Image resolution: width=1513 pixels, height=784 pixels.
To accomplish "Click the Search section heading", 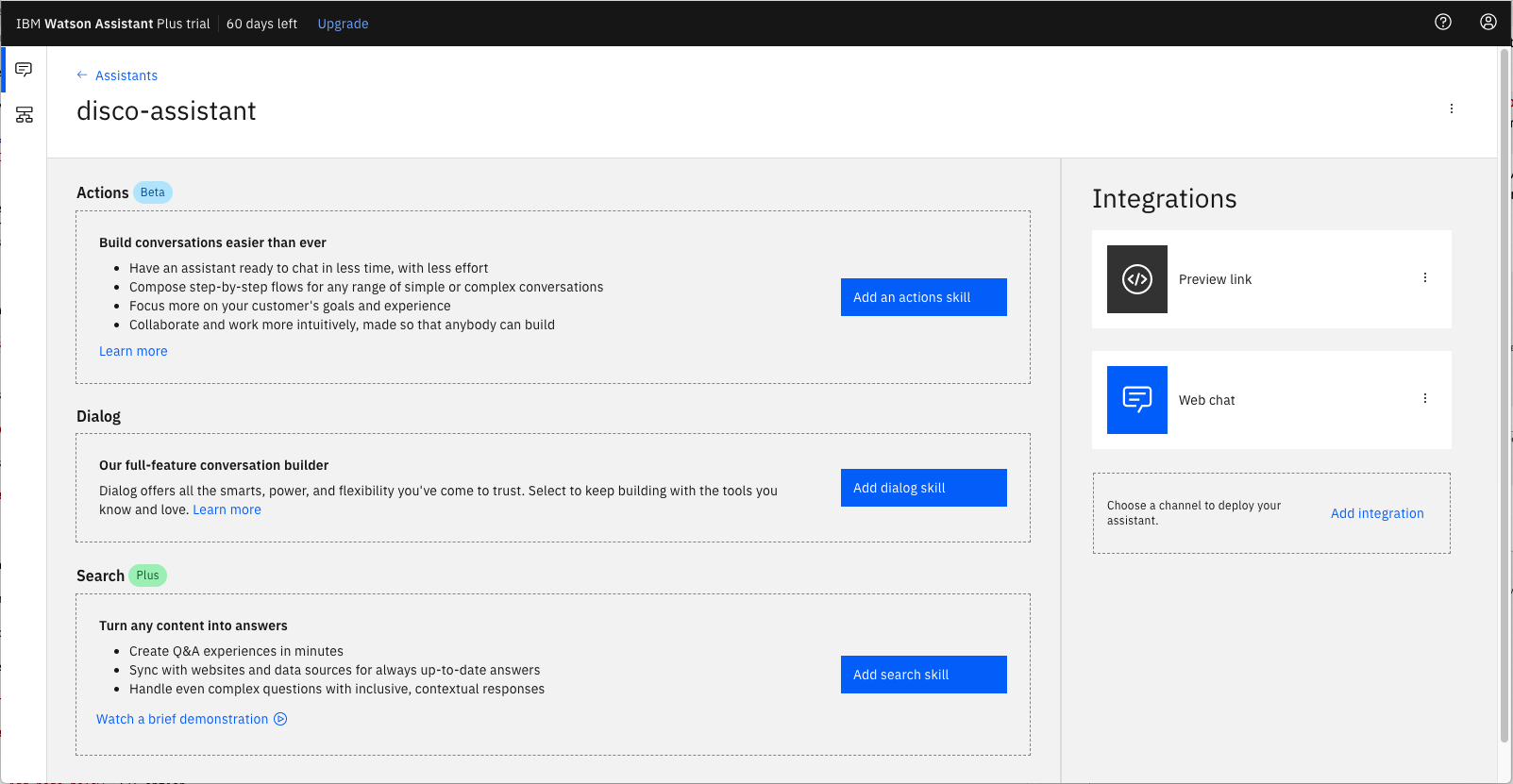I will tap(100, 575).
